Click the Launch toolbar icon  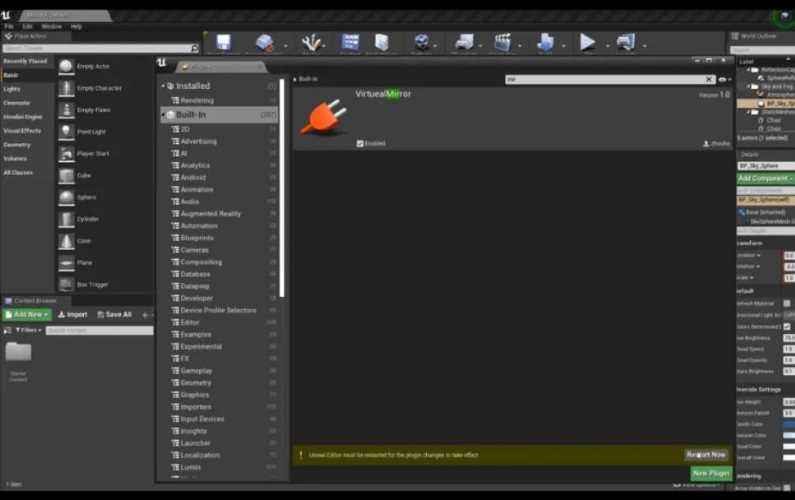coord(626,43)
